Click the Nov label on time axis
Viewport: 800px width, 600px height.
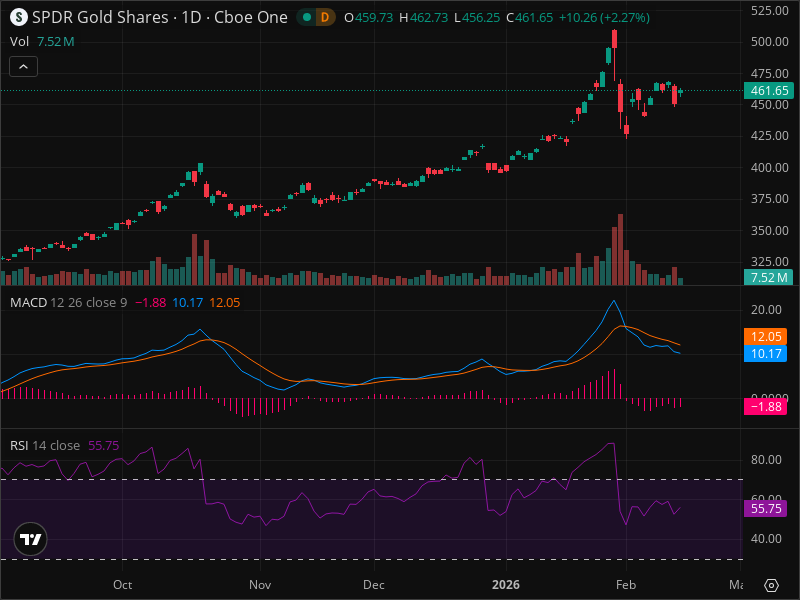[260, 585]
